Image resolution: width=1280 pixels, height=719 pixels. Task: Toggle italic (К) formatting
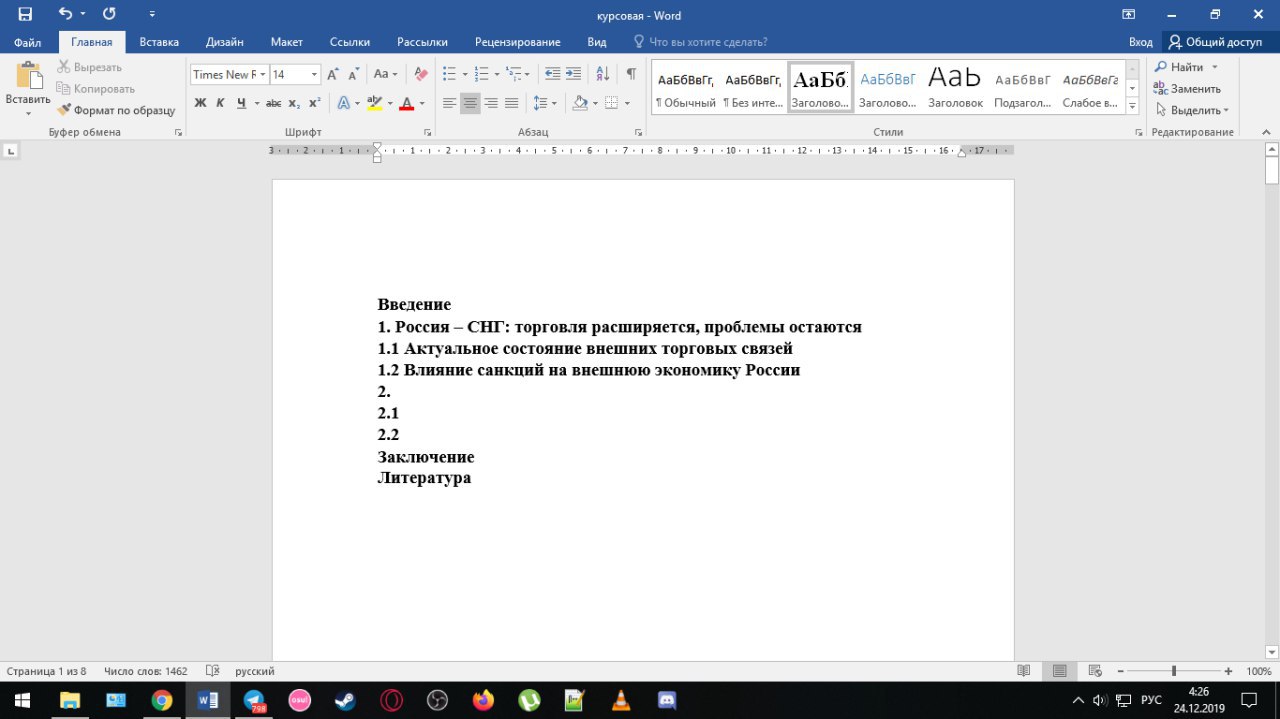[220, 103]
